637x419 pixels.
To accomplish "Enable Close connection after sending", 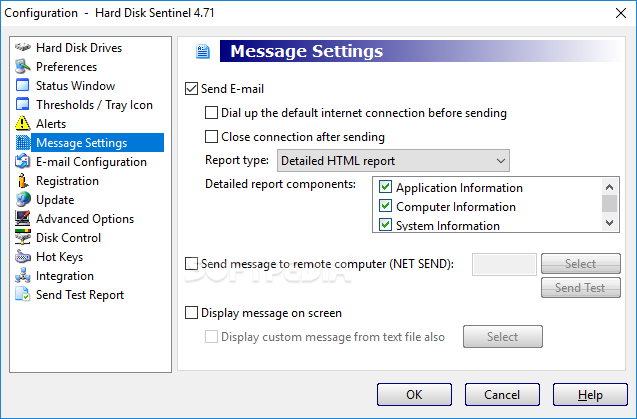I will click(x=211, y=137).
